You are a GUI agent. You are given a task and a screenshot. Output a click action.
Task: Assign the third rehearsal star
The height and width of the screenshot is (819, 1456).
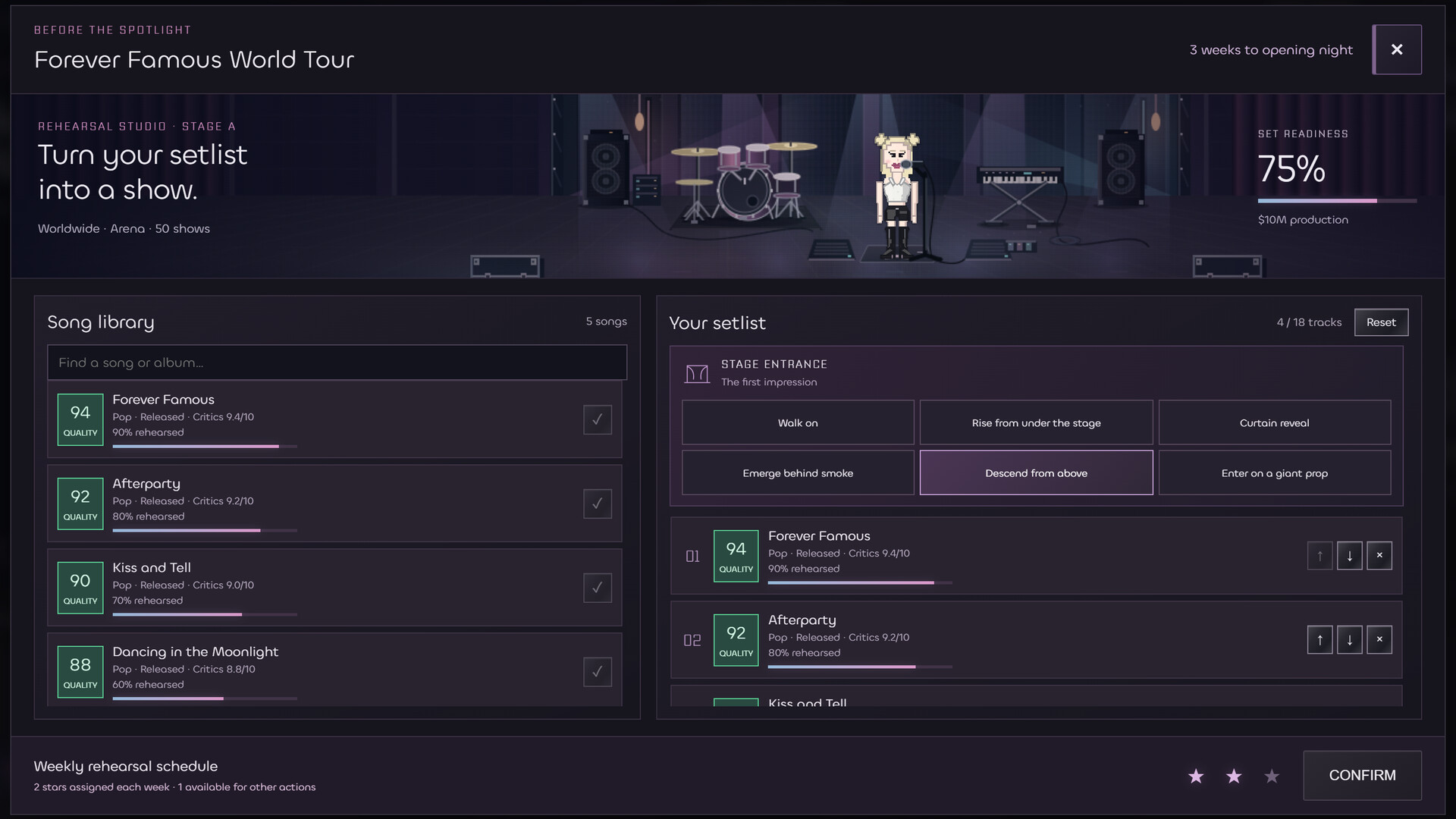pyautogui.click(x=1272, y=776)
